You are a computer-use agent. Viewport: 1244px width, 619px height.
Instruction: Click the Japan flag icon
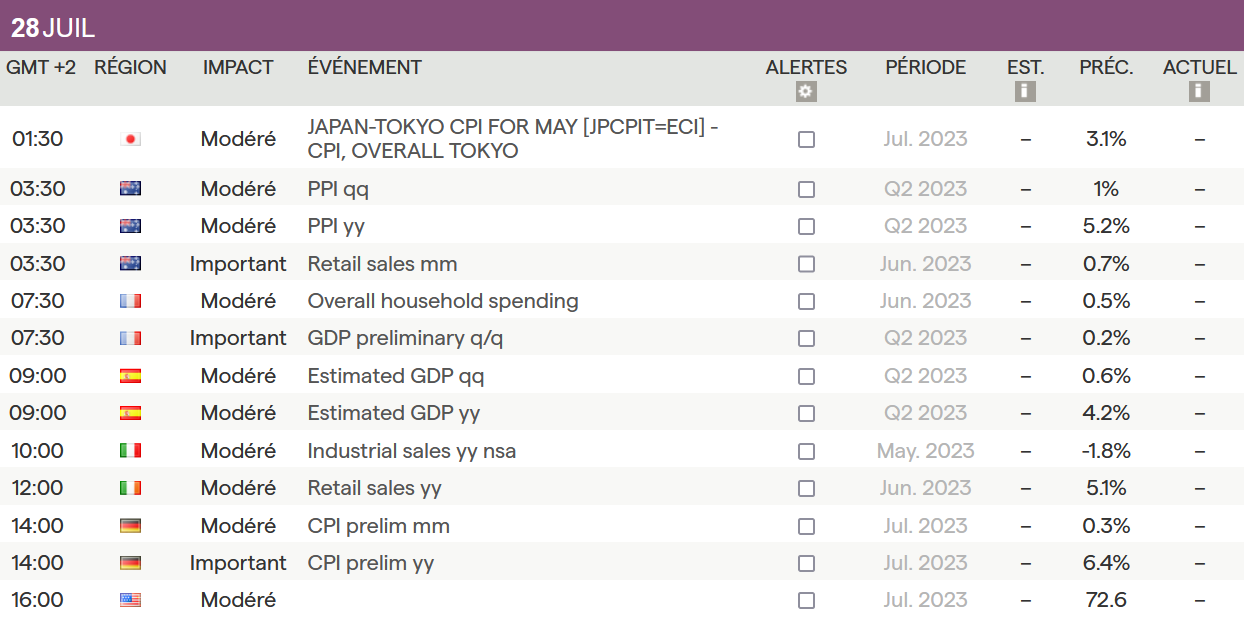130,139
